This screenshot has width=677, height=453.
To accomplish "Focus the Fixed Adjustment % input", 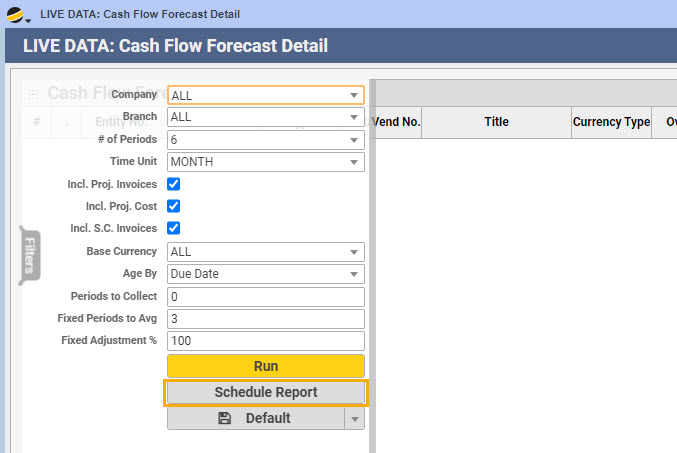I will click(x=265, y=341).
